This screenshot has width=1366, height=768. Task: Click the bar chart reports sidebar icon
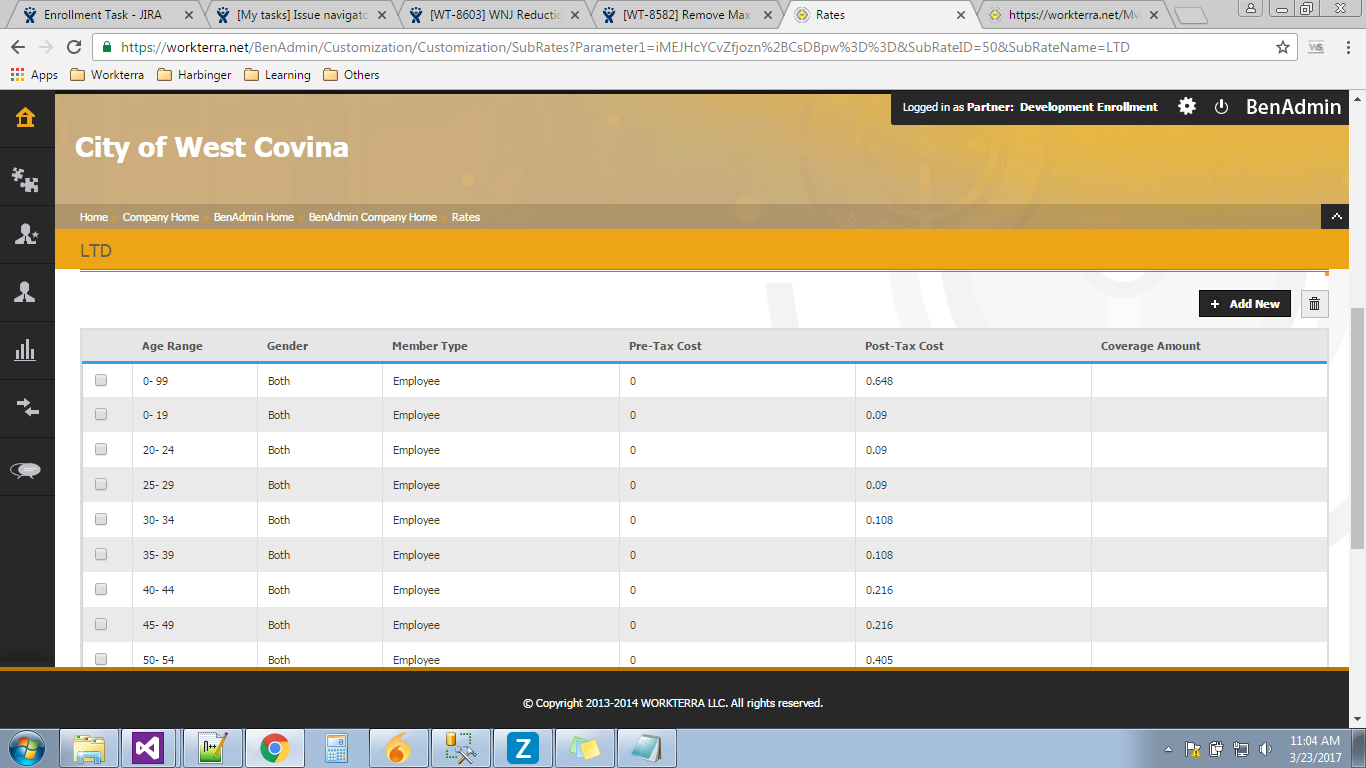click(x=26, y=350)
